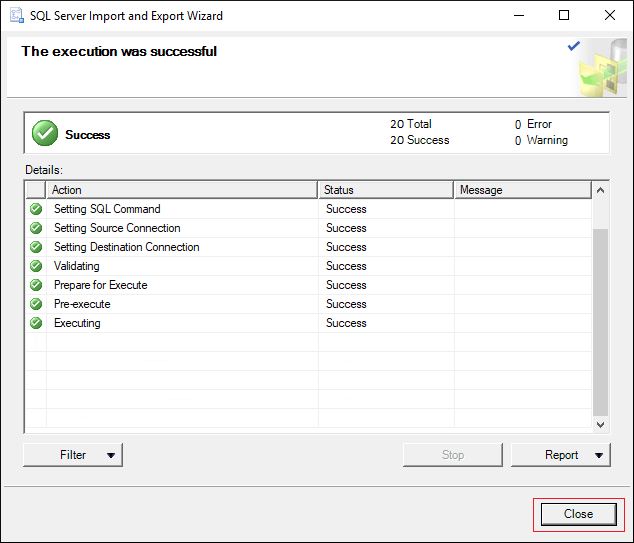
Task: Click the Close button
Action: [x=579, y=514]
